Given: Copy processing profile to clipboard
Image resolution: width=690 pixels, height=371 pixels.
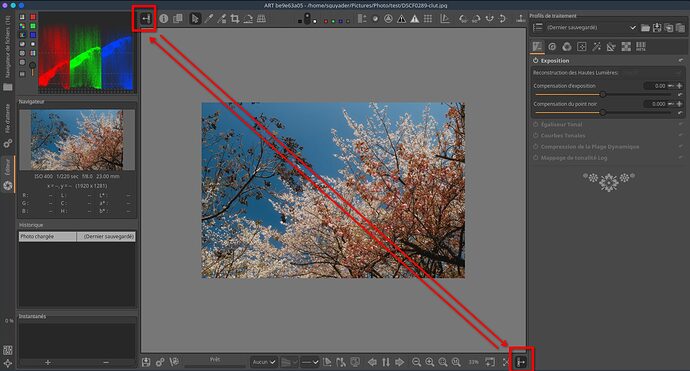Looking at the screenshot, I should (668, 28).
